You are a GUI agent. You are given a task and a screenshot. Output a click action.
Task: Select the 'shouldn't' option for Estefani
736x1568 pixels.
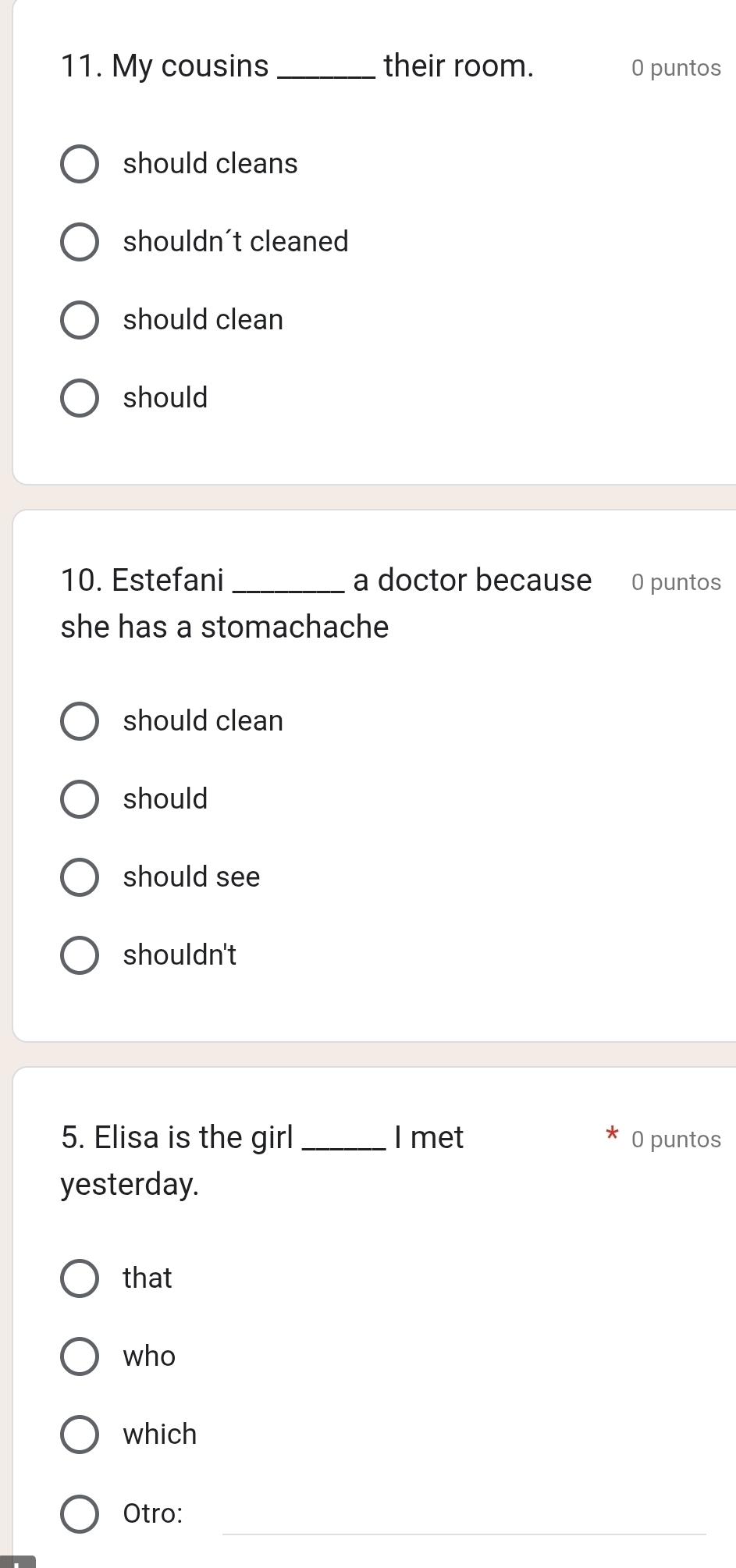(80, 955)
